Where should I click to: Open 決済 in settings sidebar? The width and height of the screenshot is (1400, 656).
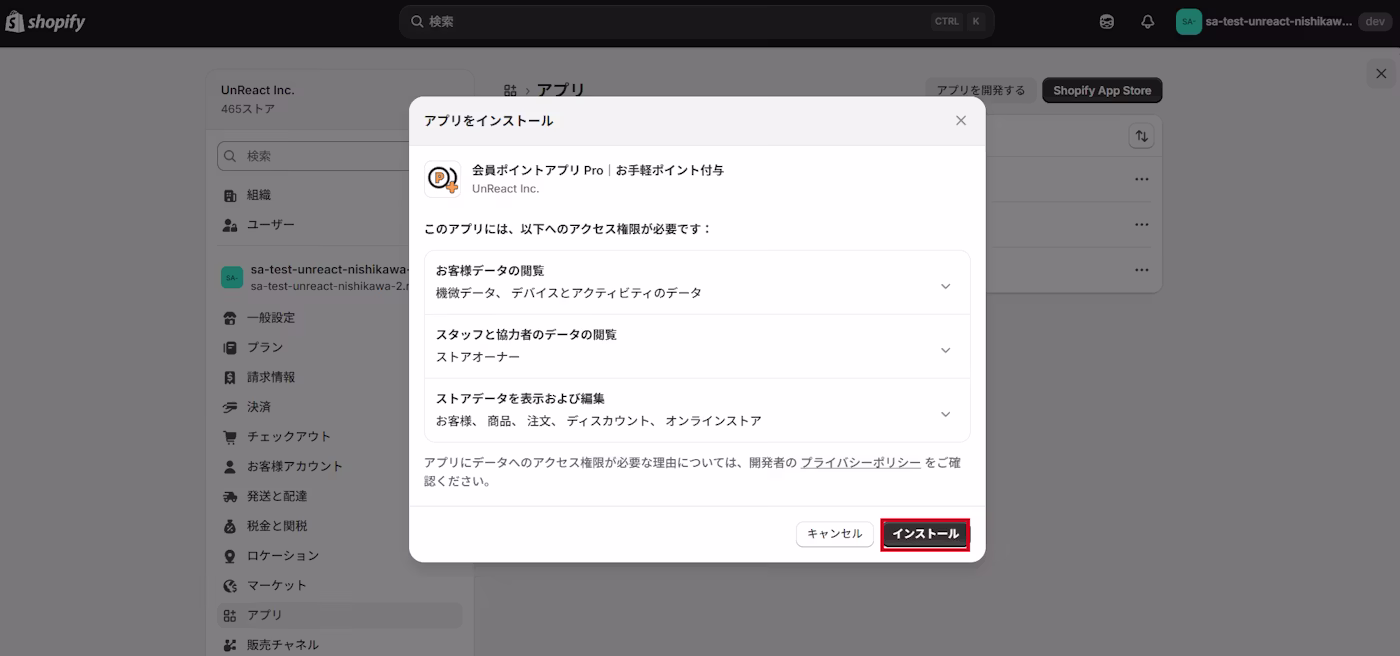click(x=339, y=407)
